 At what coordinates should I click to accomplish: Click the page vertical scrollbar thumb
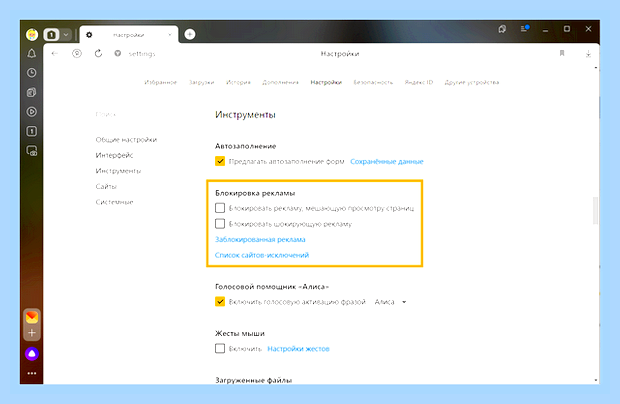coord(595,211)
